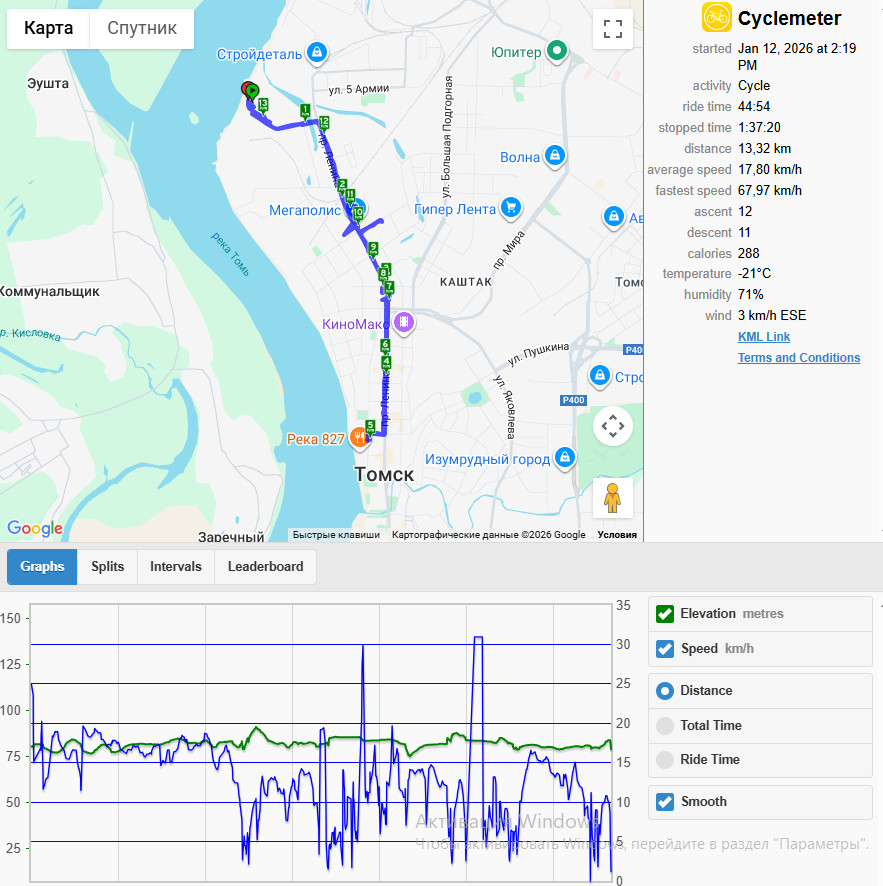
Task: Select the Волна shopping marker
Action: click(x=555, y=156)
